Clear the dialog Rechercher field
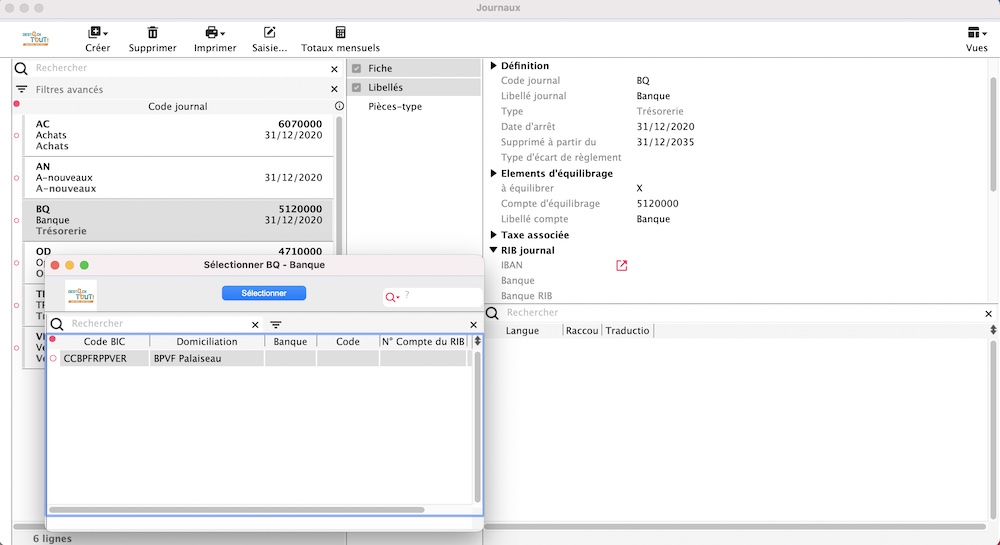 (x=255, y=324)
